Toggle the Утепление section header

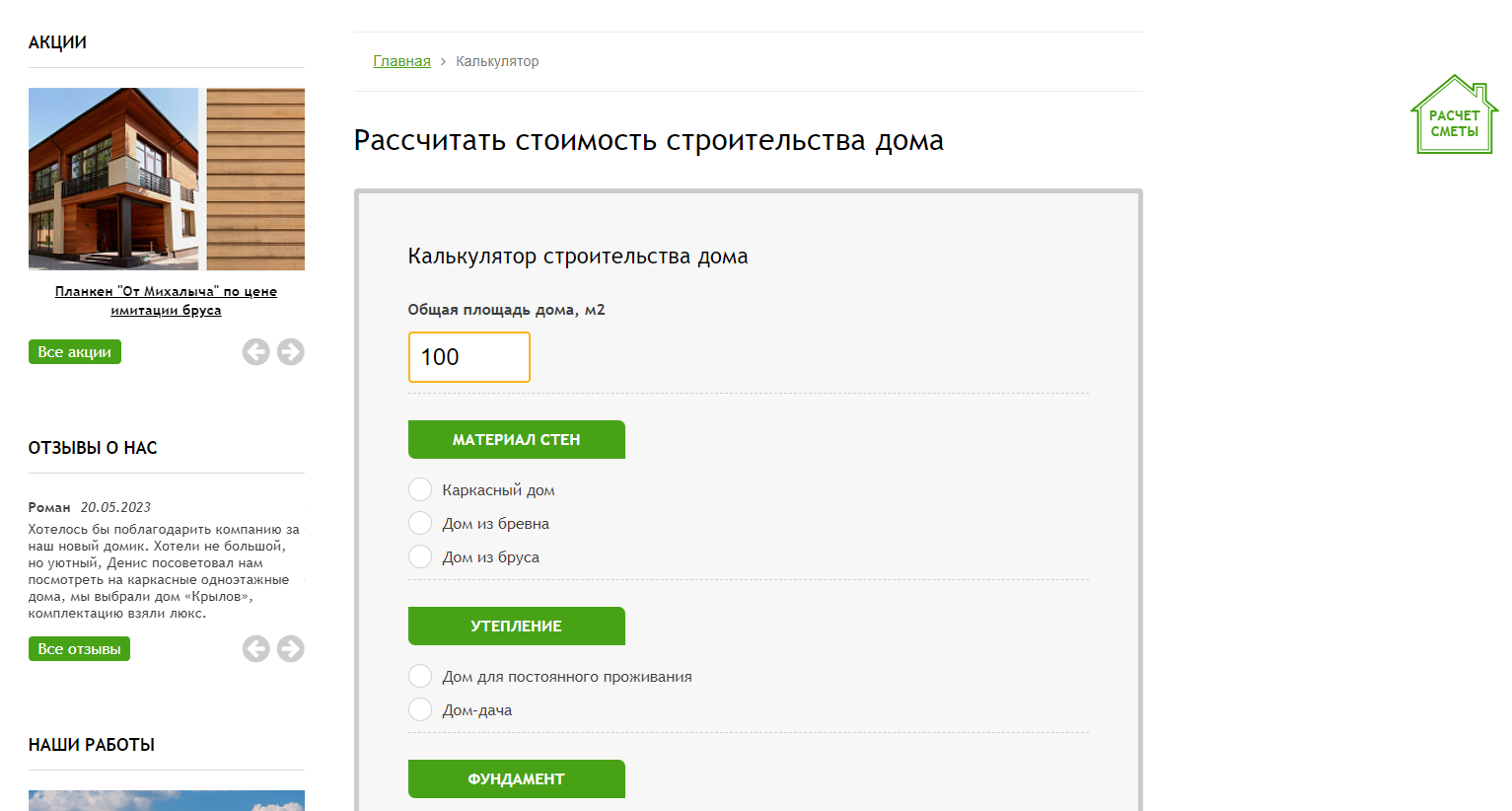click(x=517, y=627)
